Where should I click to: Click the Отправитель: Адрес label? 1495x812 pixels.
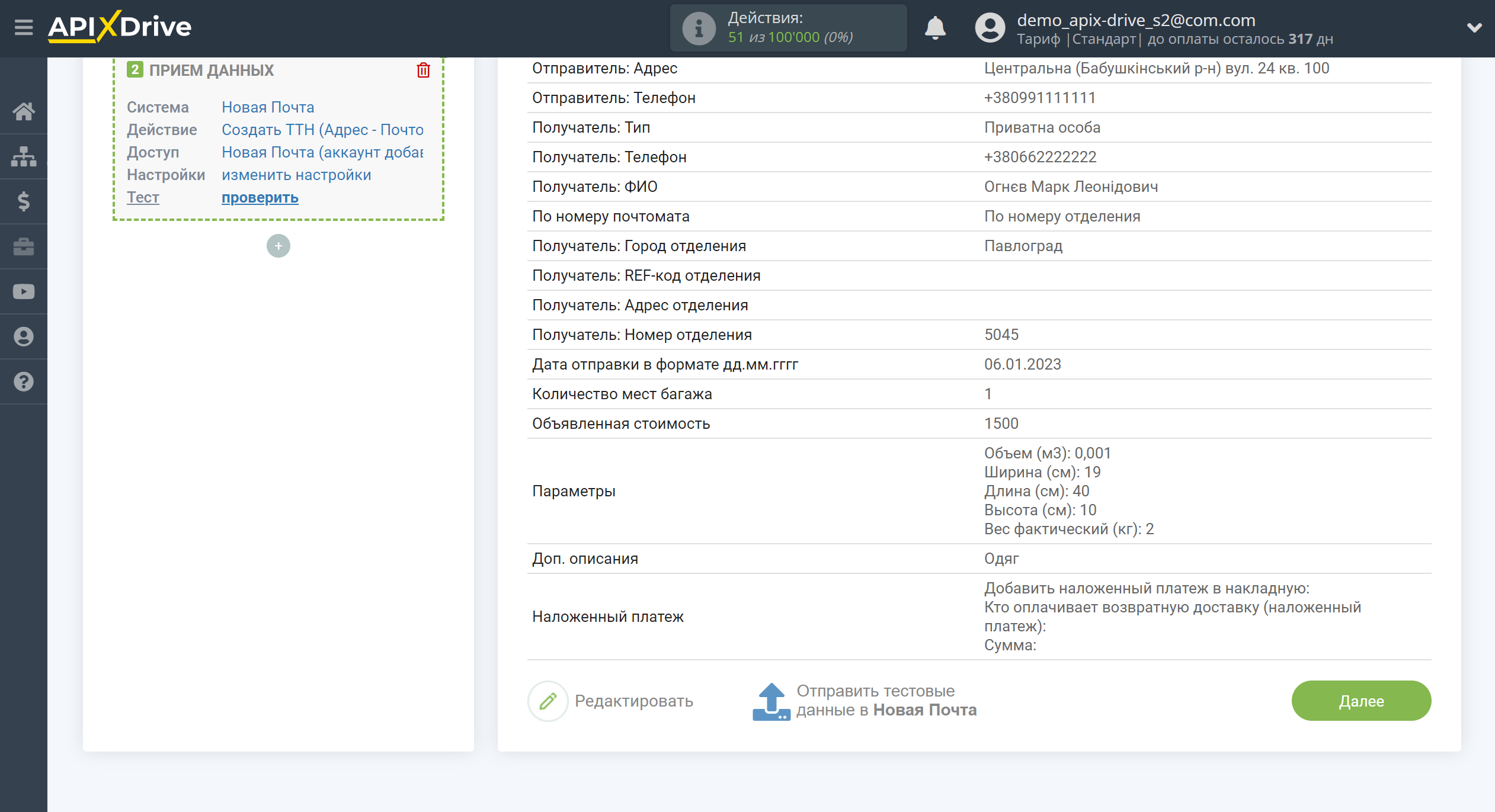(x=604, y=68)
